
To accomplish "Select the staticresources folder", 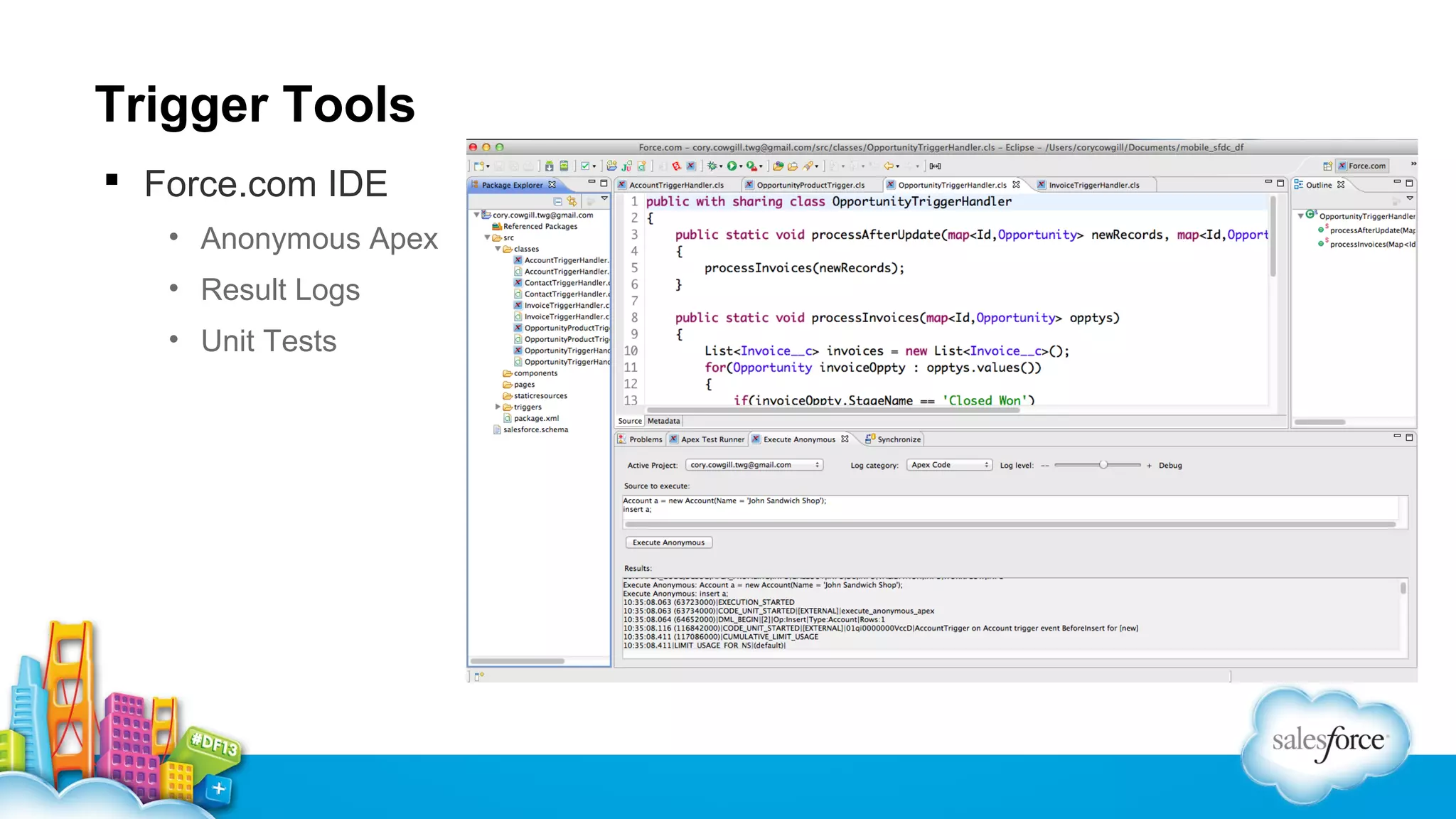I will click(535, 396).
